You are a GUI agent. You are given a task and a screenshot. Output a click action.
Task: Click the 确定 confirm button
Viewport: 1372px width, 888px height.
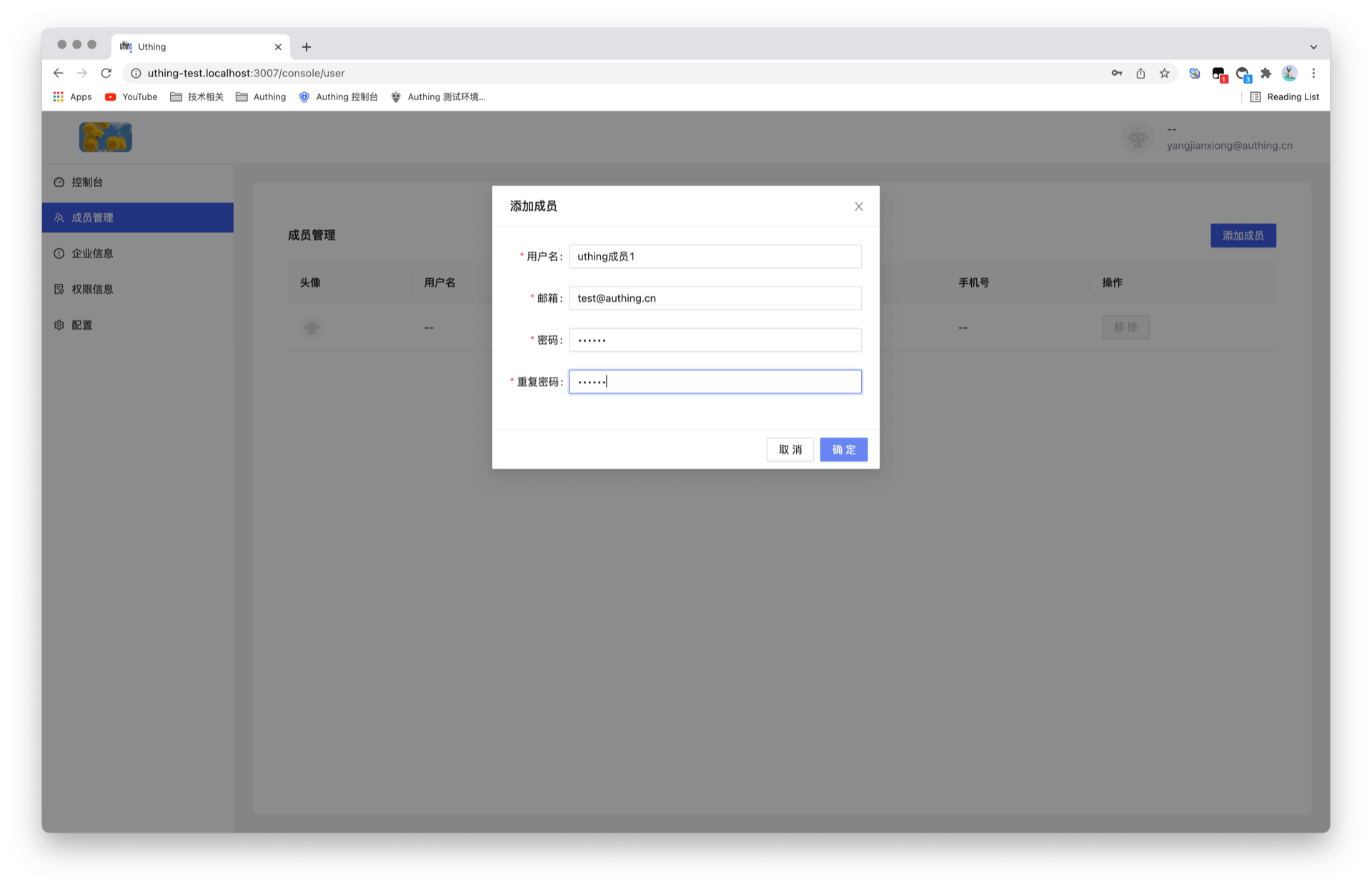[x=843, y=450]
